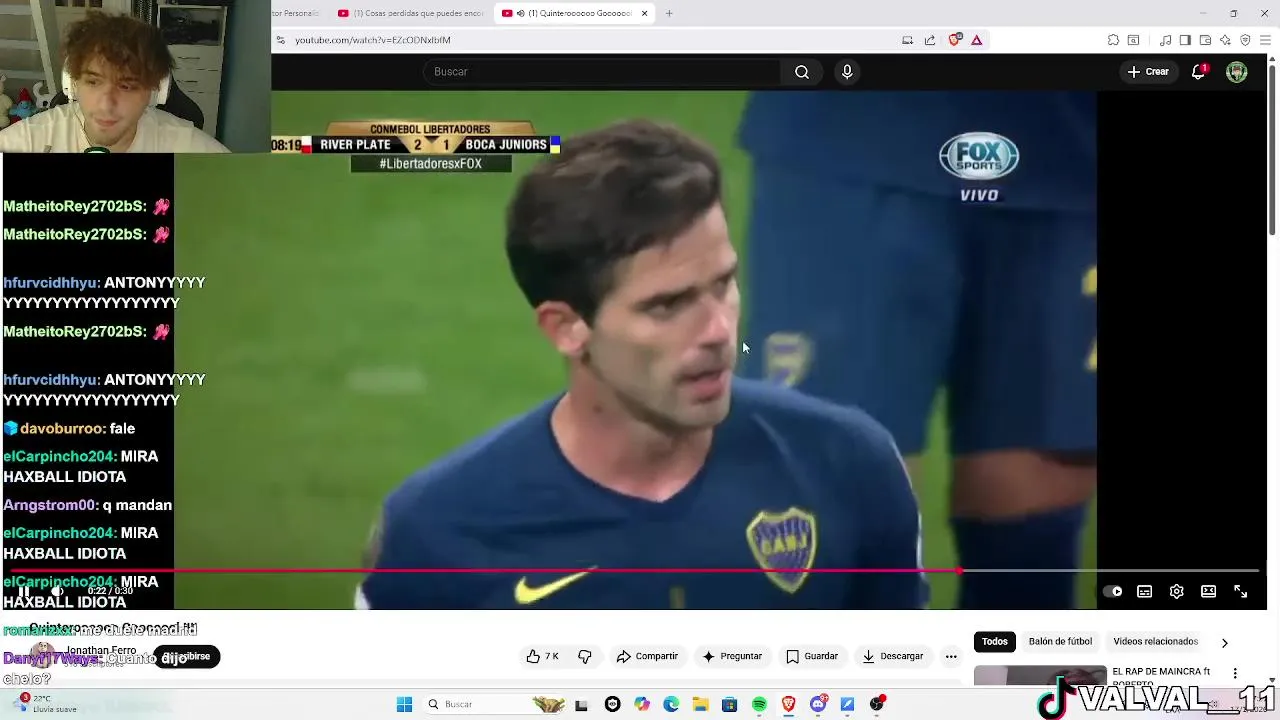Toggle the autoplay switch in the player
Image resolution: width=1280 pixels, height=720 pixels.
click(1112, 592)
